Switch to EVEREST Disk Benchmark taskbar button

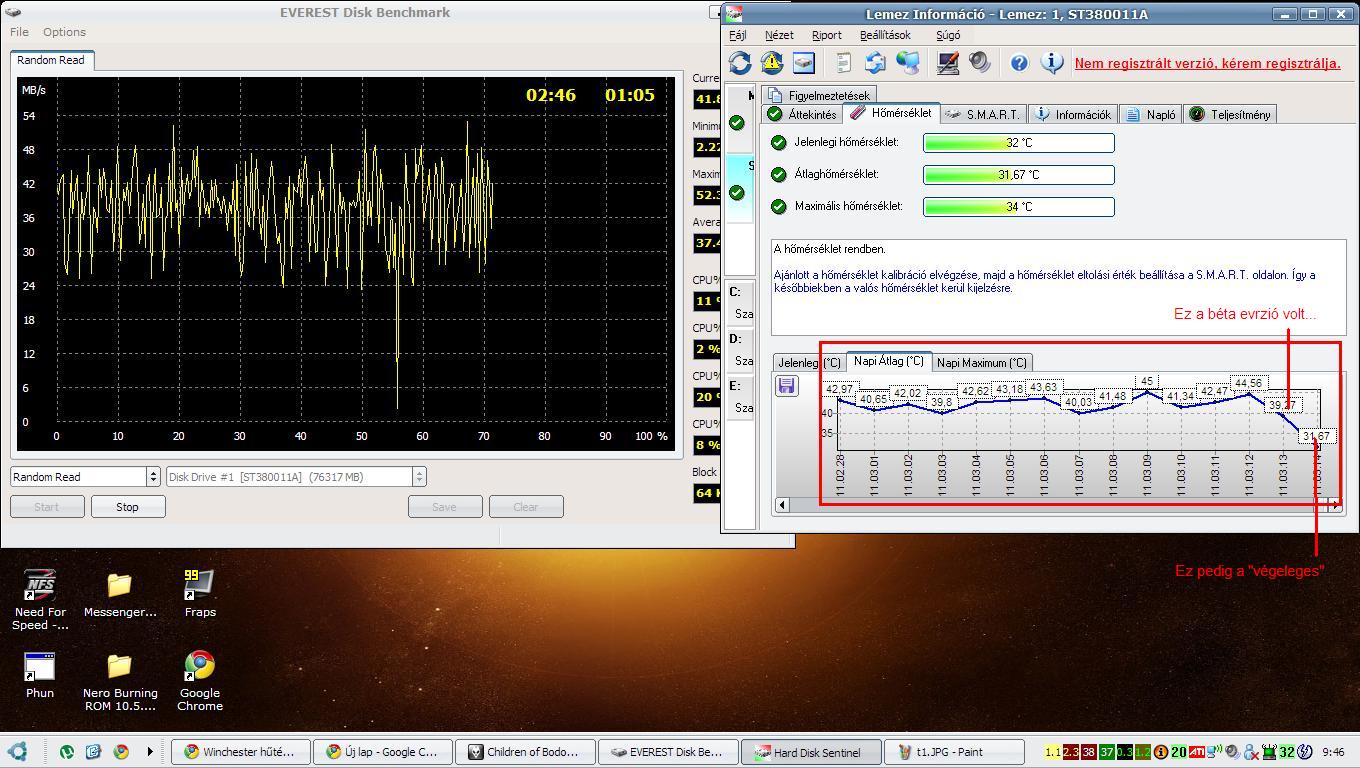(666, 752)
